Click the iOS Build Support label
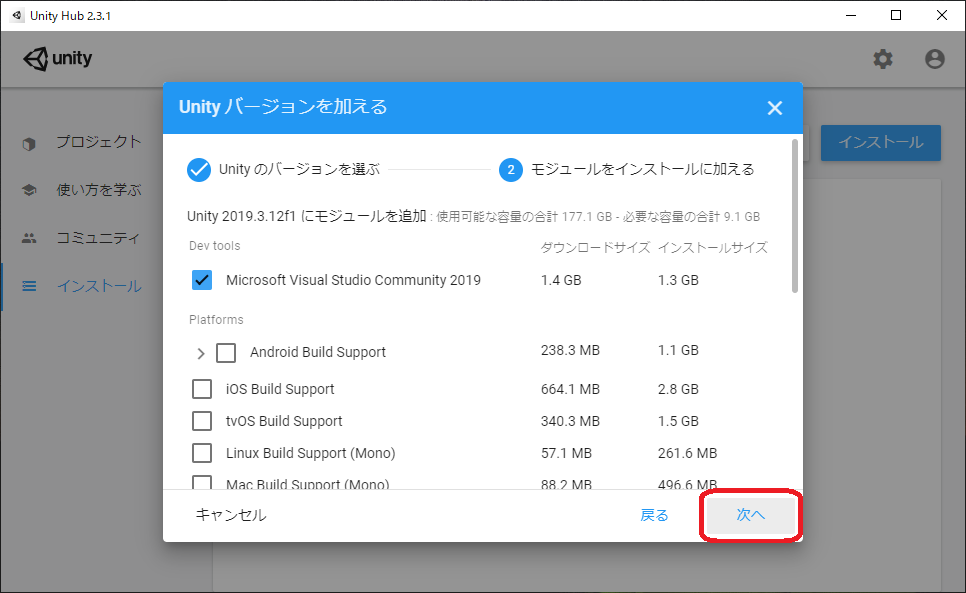The image size is (966, 593). (280, 389)
